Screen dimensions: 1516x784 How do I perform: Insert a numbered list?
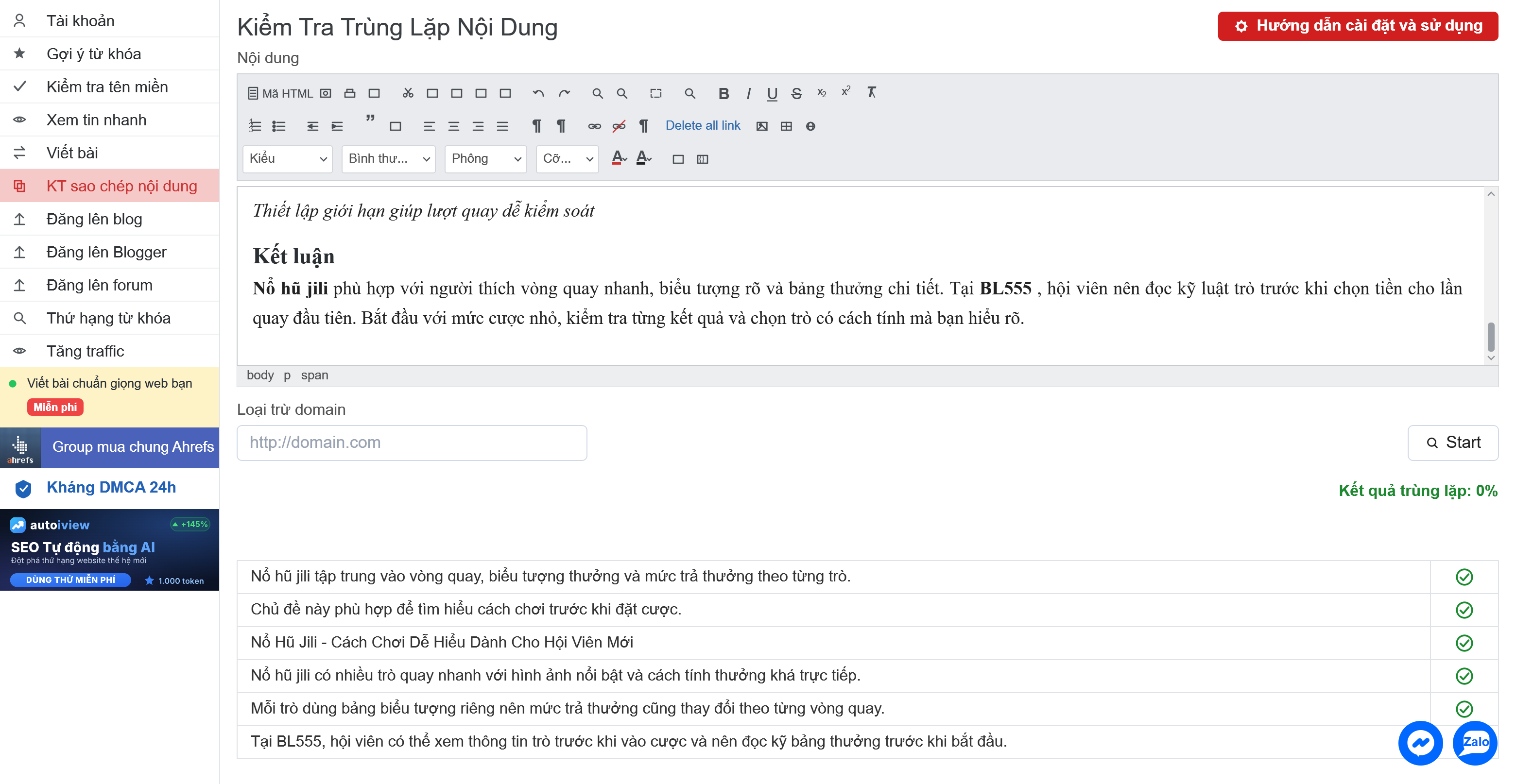click(254, 126)
